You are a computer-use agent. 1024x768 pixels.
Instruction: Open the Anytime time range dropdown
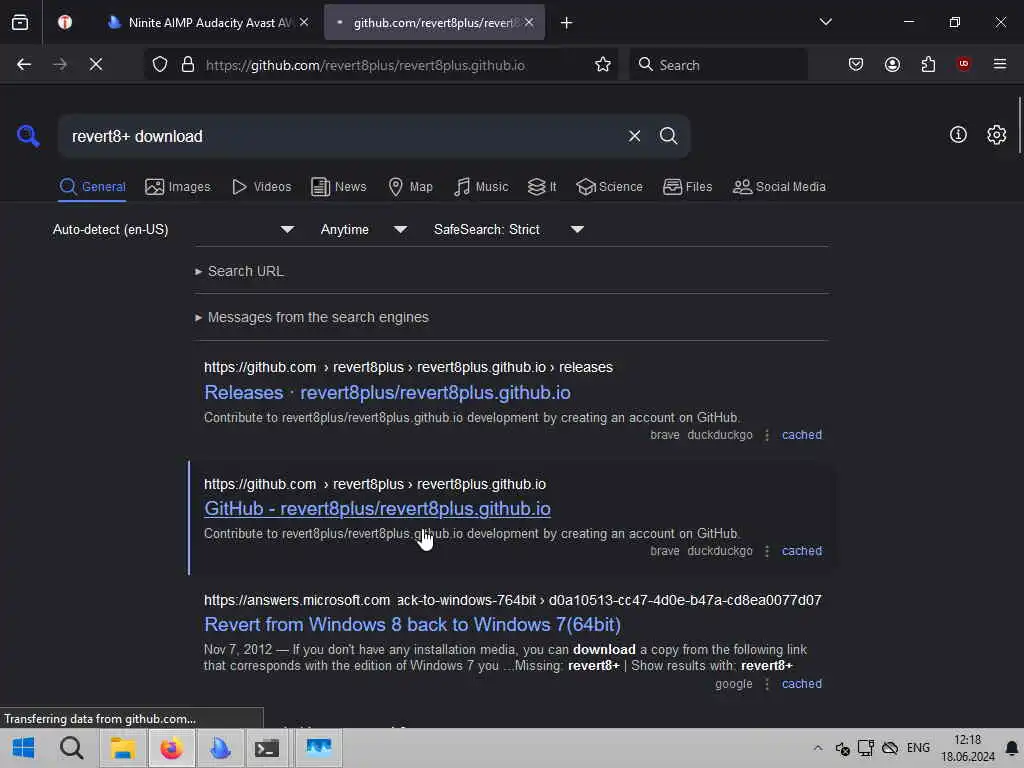click(x=362, y=229)
